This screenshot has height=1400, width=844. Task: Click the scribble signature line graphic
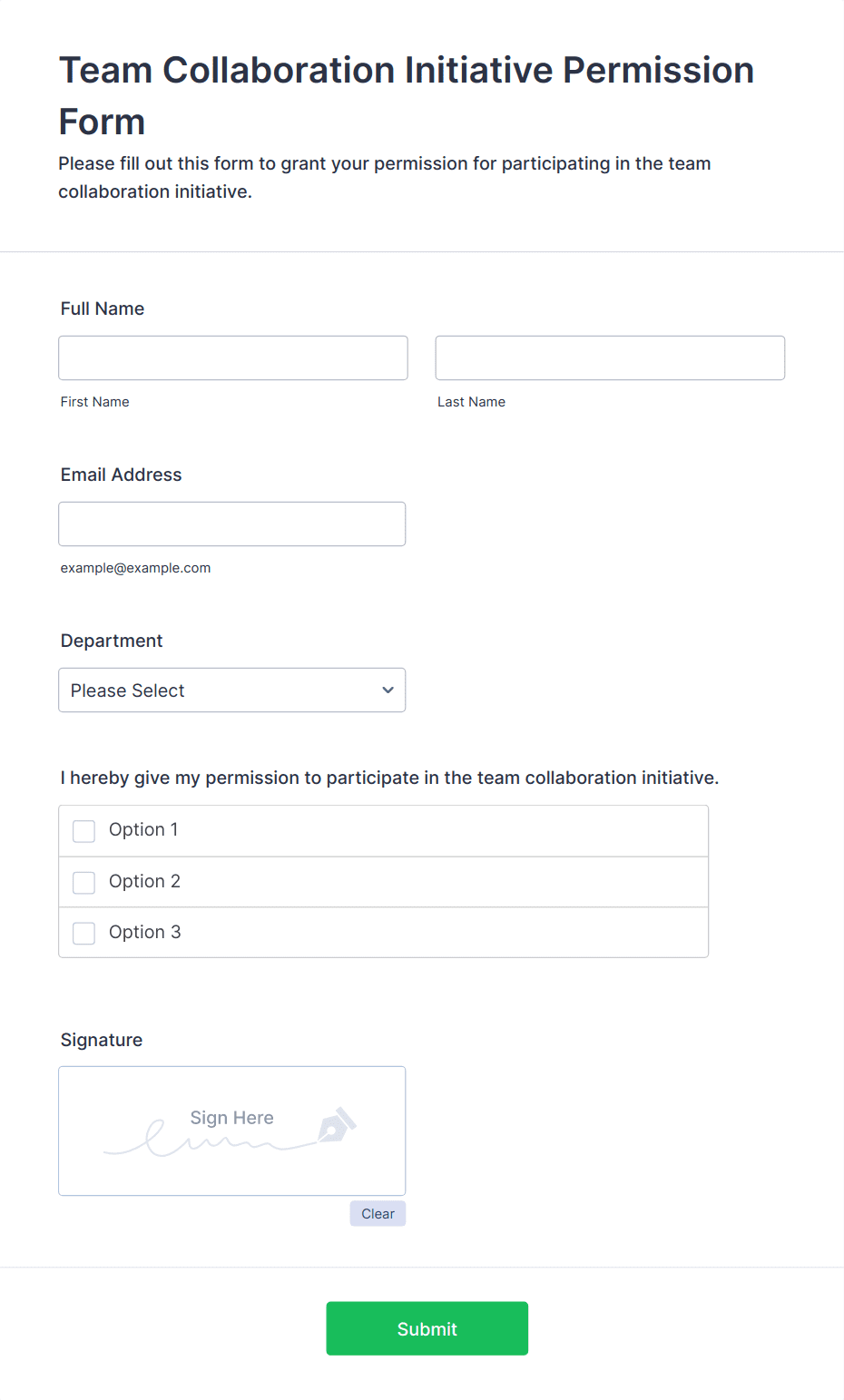click(x=211, y=1139)
